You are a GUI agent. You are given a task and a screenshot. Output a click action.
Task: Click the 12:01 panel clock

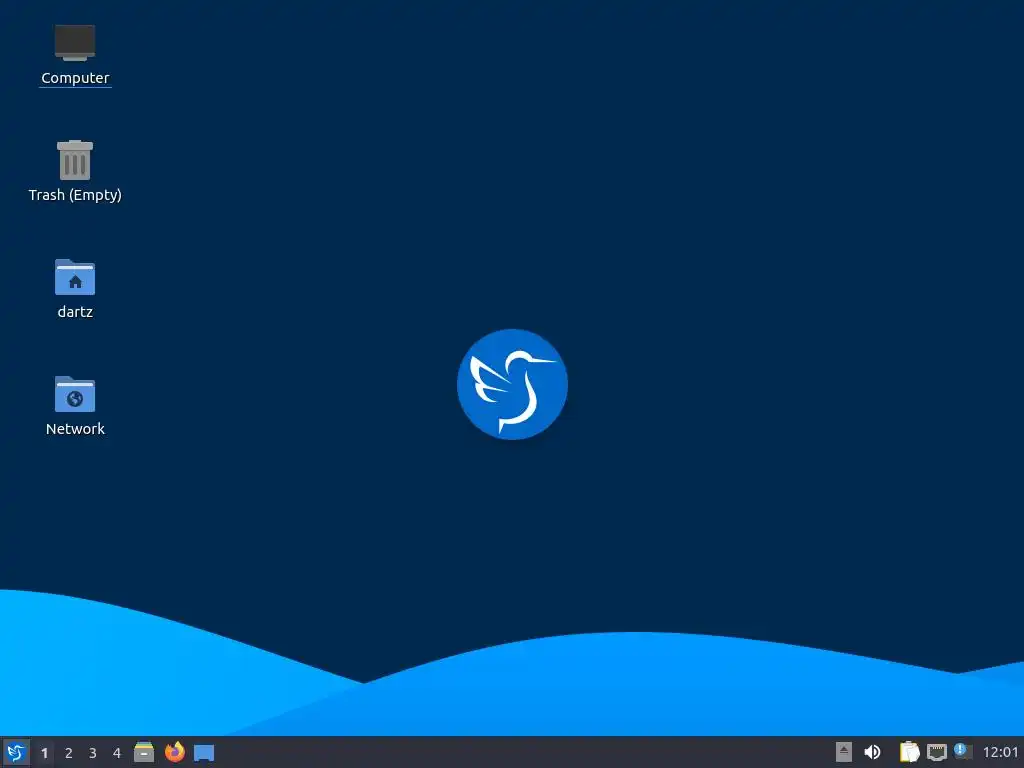tap(1000, 753)
